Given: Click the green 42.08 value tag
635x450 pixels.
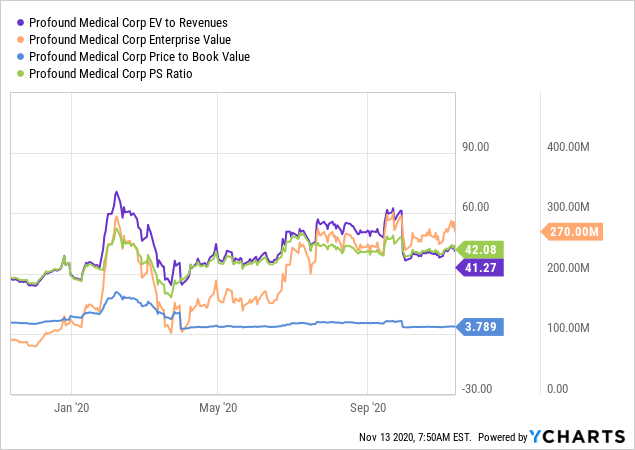Looking at the screenshot, I should point(480,250).
